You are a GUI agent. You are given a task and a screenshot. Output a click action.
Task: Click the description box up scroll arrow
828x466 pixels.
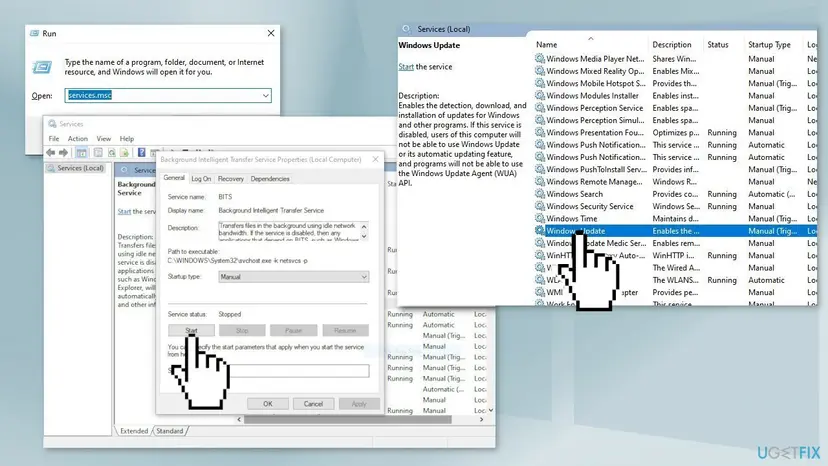click(364, 226)
